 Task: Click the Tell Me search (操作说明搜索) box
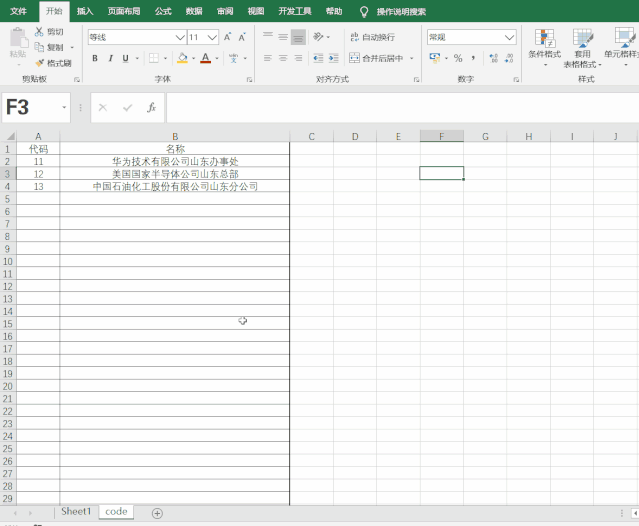pos(401,11)
